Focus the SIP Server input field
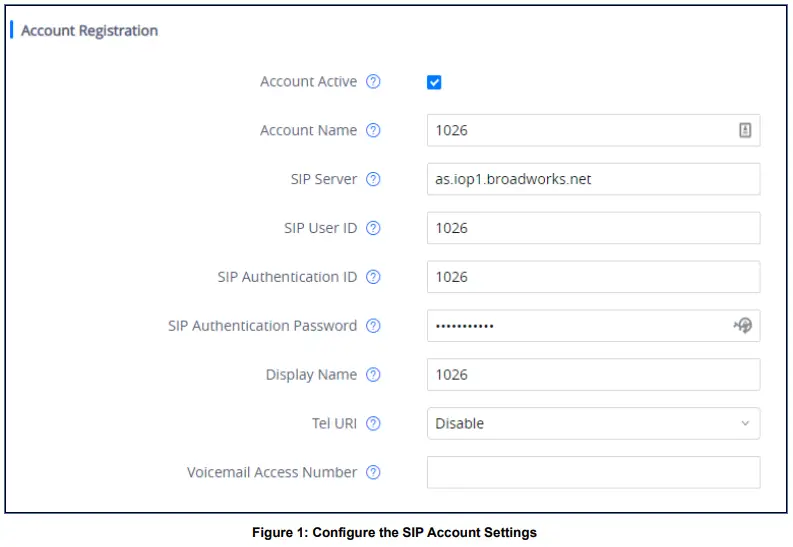 tap(592, 179)
